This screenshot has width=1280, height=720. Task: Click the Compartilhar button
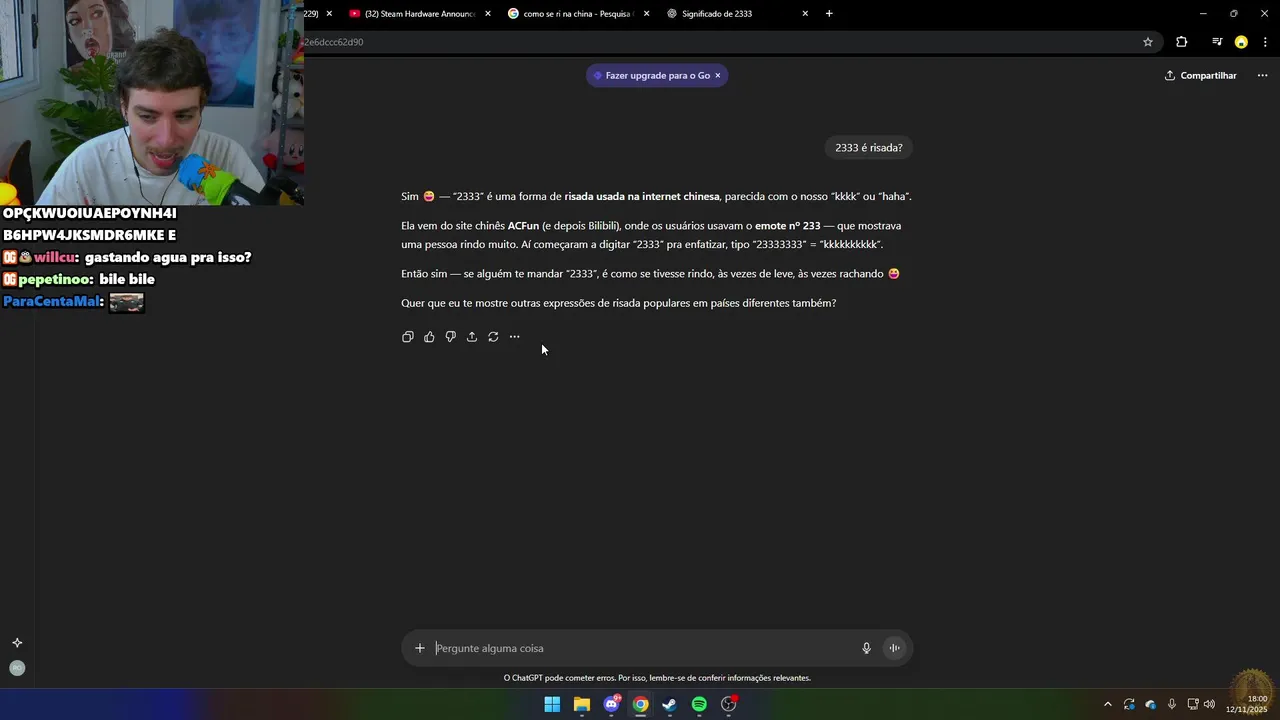tap(1201, 75)
